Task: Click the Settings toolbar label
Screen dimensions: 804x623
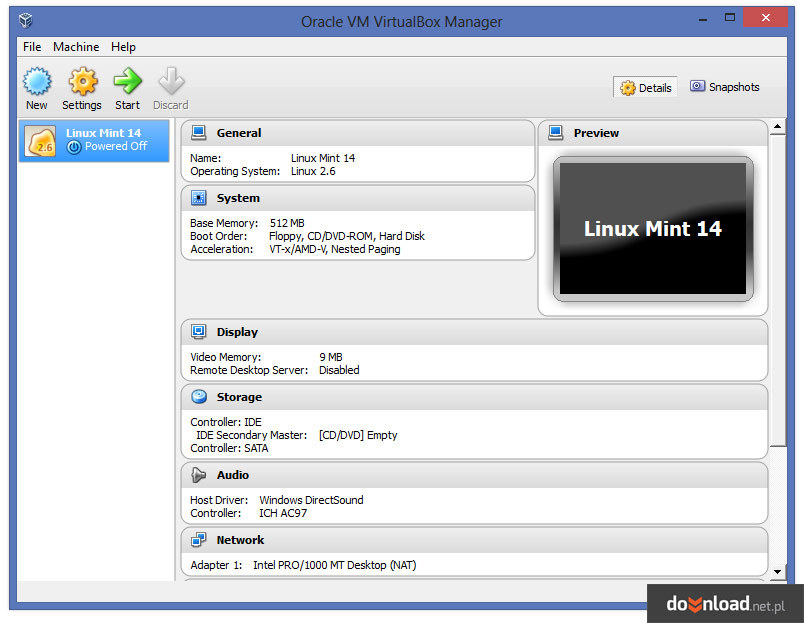Action: coord(82,105)
